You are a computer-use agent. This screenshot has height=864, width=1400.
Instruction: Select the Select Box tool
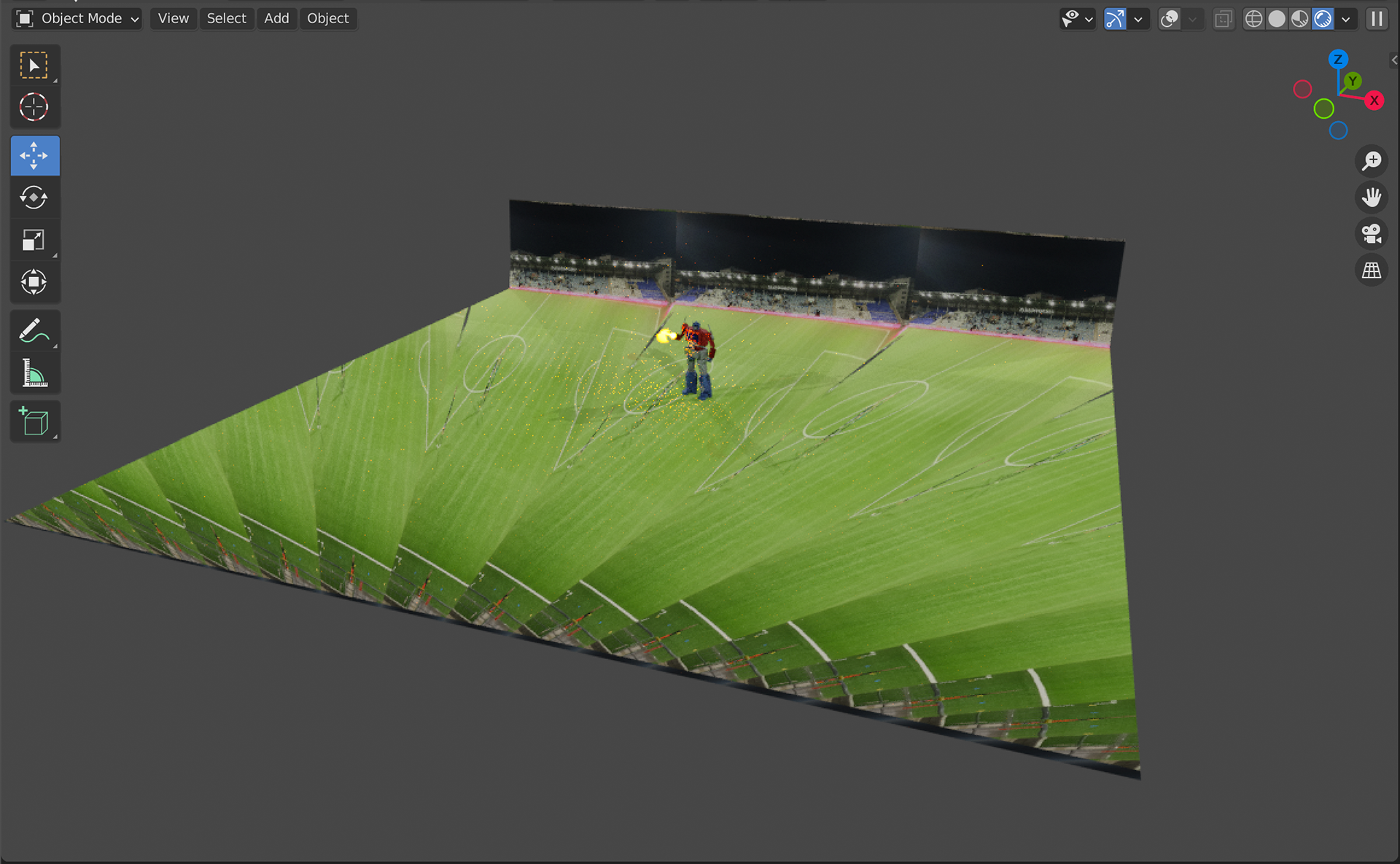coord(34,66)
